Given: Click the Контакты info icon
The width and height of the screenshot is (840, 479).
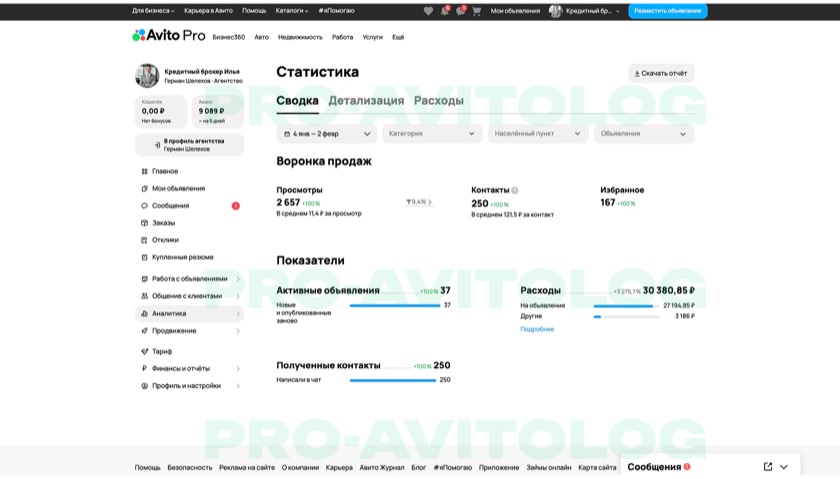Looking at the screenshot, I should pyautogui.click(x=515, y=190).
